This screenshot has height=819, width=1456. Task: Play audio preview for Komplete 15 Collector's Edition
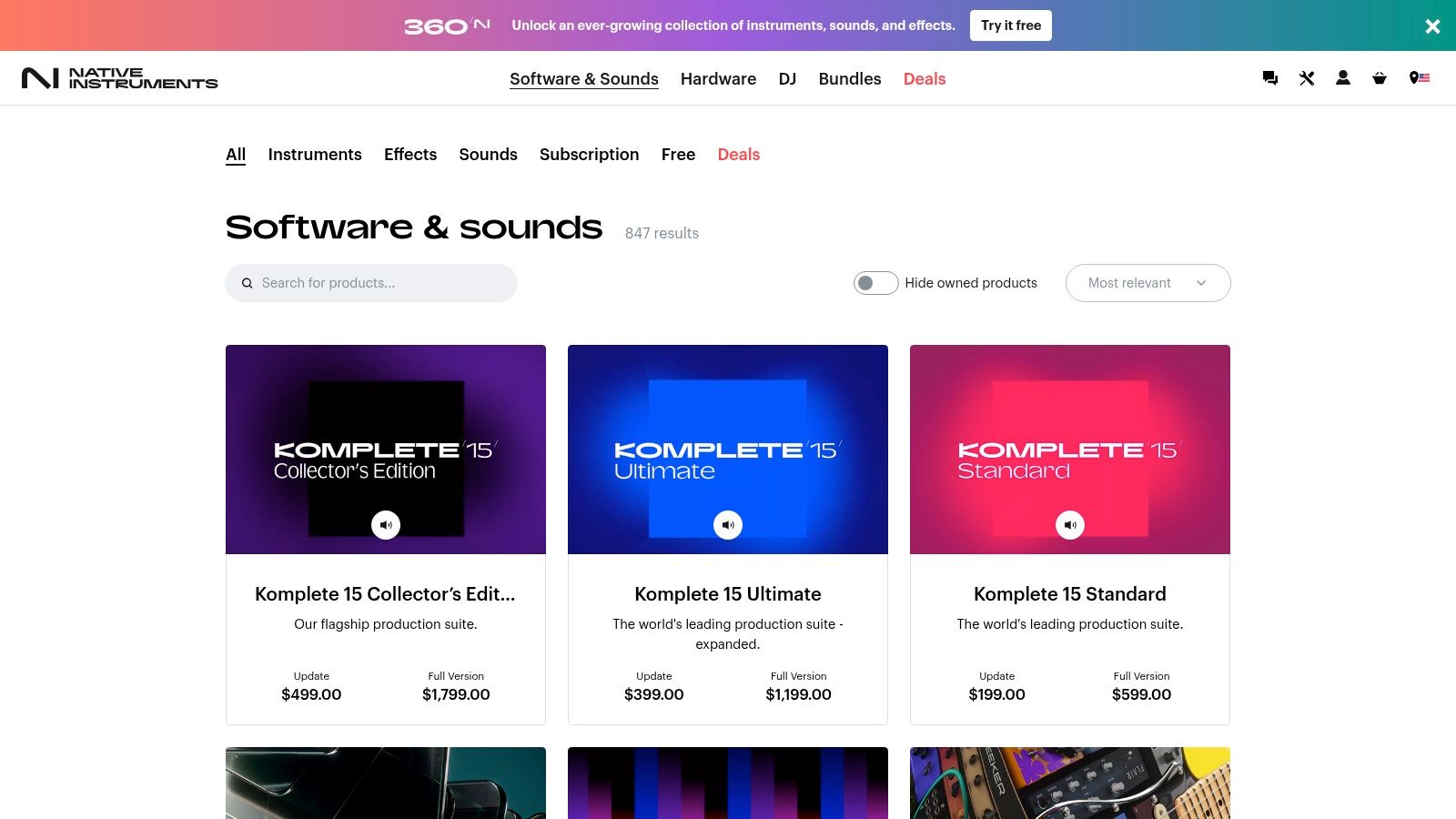pyautogui.click(x=386, y=525)
